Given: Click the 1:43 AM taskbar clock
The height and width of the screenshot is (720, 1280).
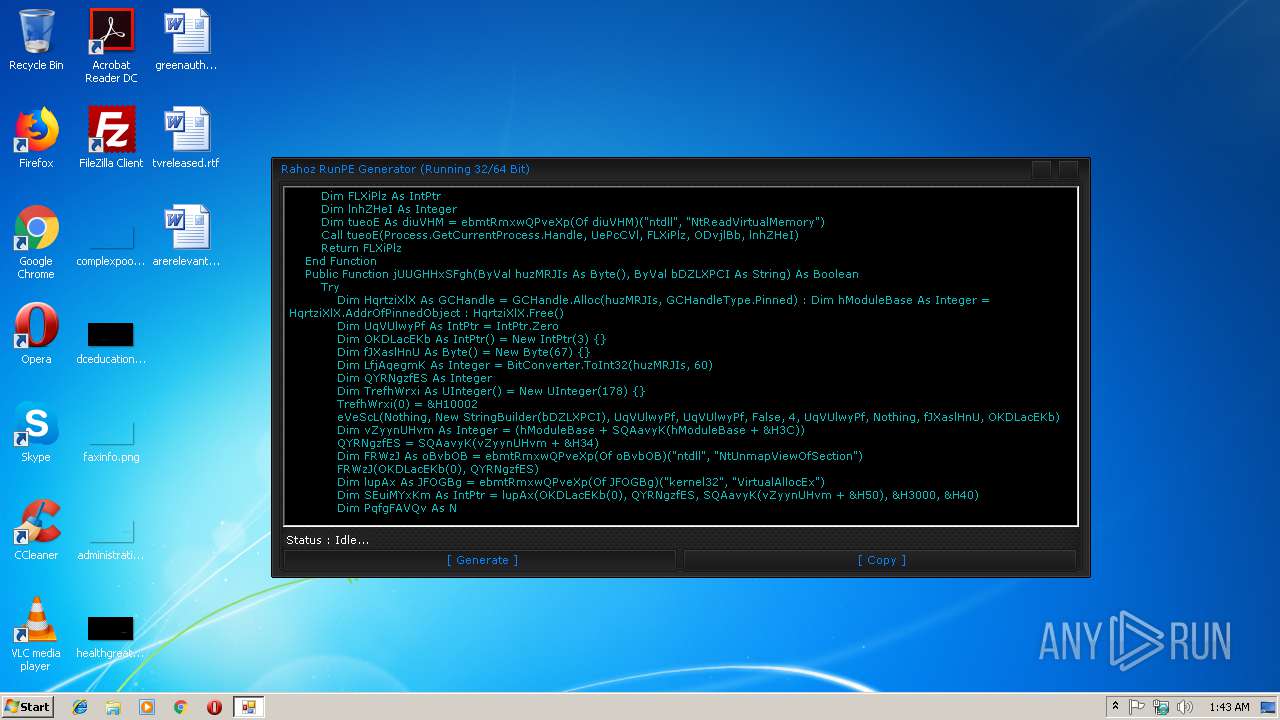Looking at the screenshot, I should point(1229,706).
